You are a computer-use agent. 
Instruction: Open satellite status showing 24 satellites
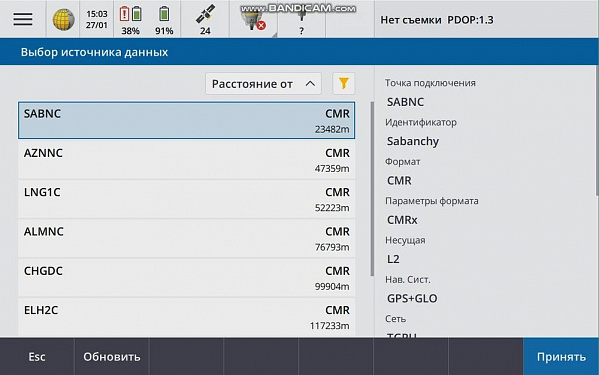tap(205, 19)
